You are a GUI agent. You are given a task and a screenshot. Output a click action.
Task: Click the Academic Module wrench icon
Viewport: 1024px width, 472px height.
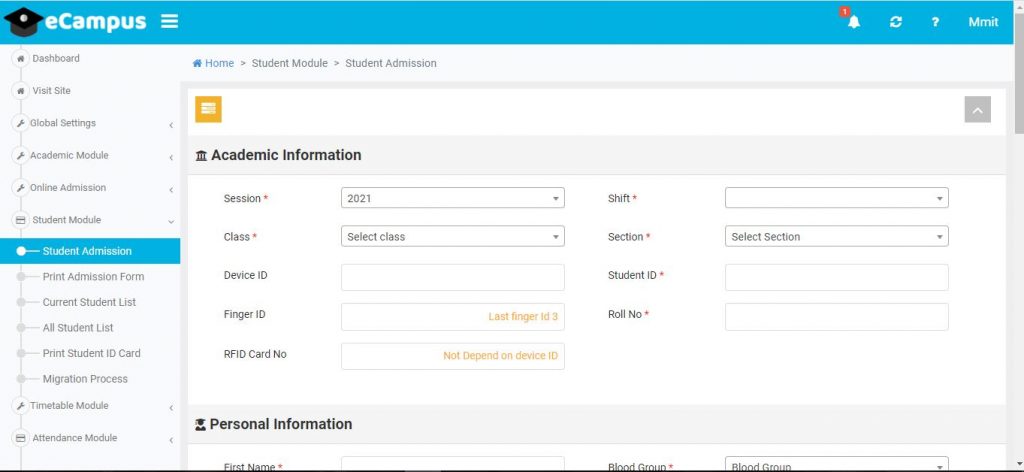(21, 155)
